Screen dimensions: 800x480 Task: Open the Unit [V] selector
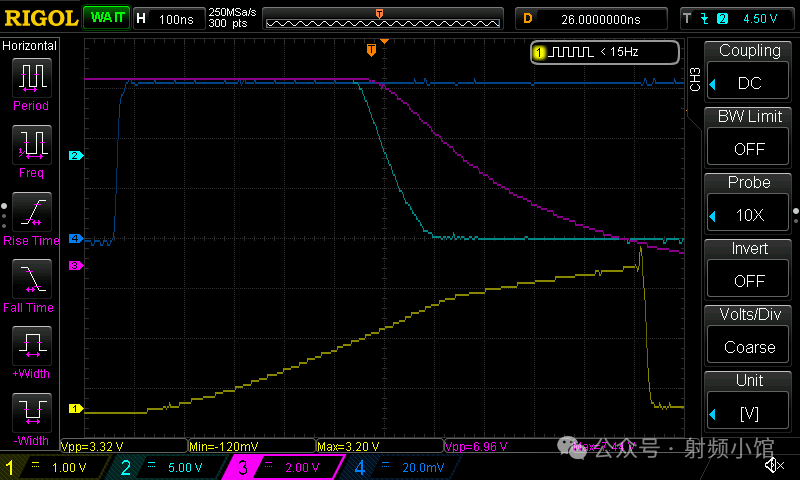pyautogui.click(x=749, y=401)
